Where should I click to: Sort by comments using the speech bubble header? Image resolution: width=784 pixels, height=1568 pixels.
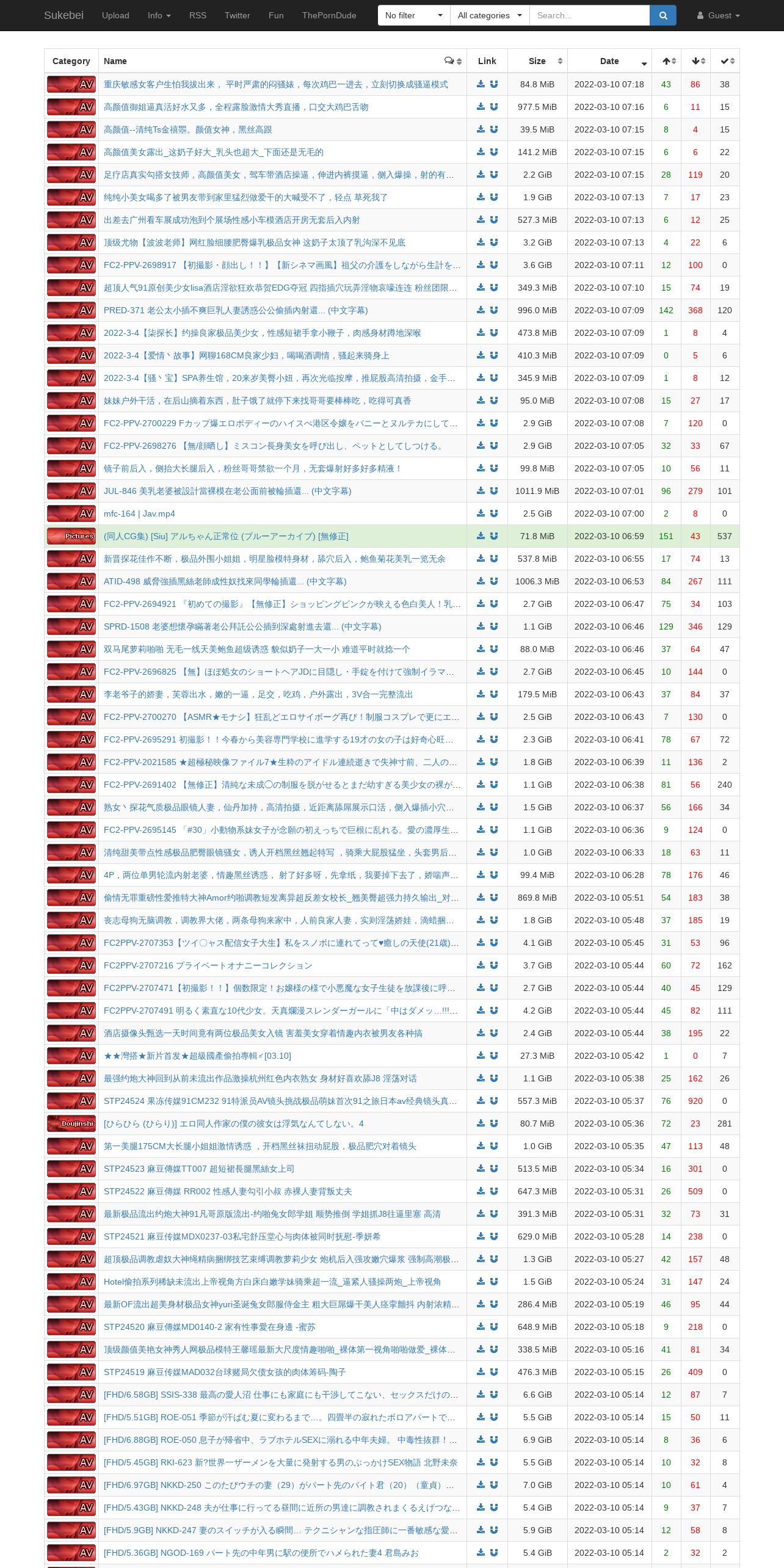453,61
